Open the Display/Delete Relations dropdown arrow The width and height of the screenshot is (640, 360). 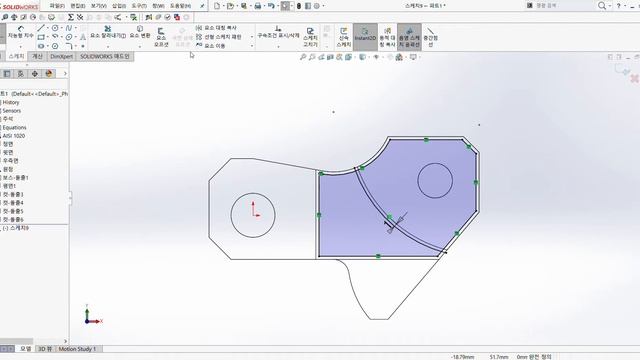[278, 47]
